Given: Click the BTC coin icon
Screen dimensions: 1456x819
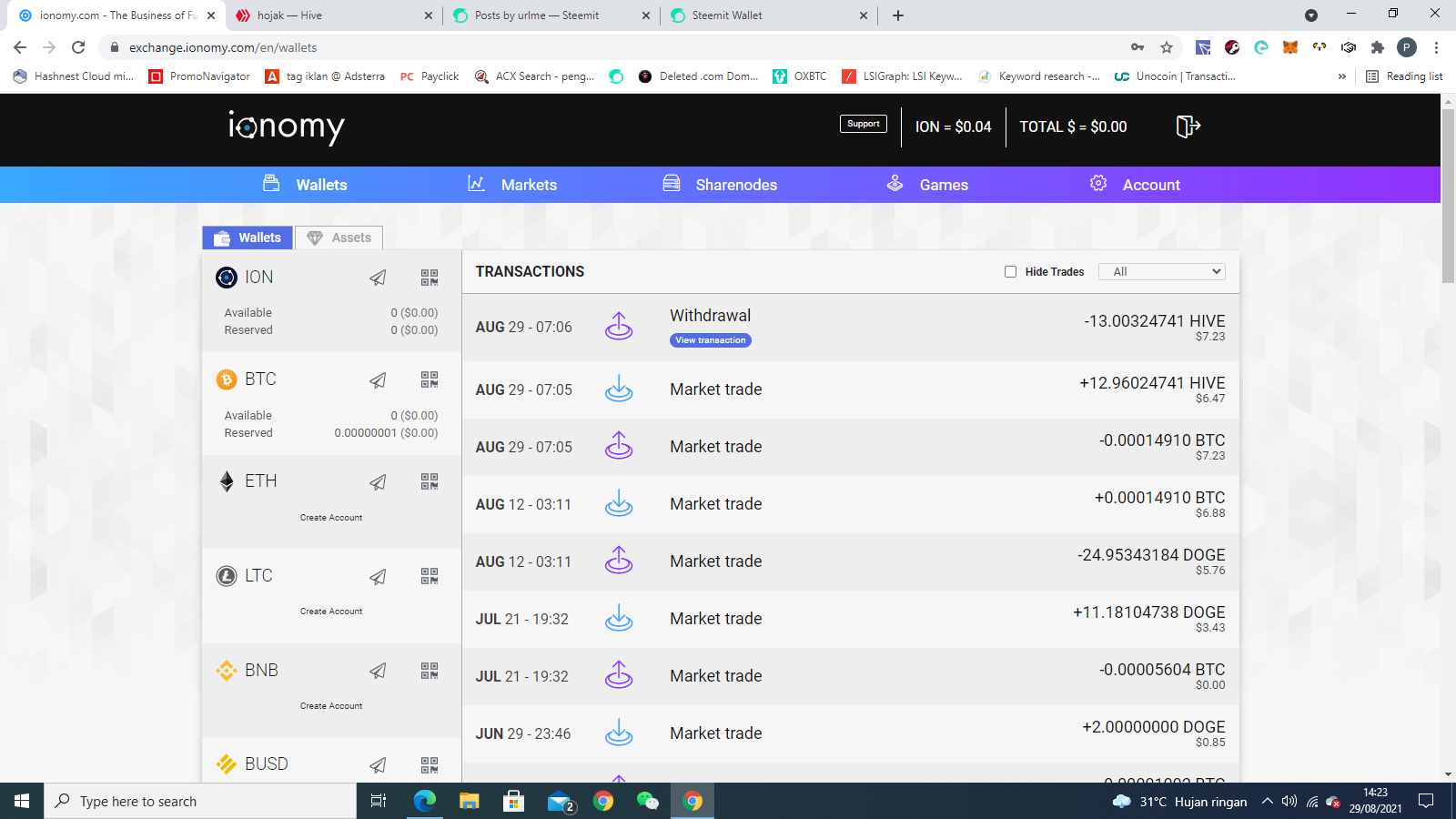Looking at the screenshot, I should [227, 379].
